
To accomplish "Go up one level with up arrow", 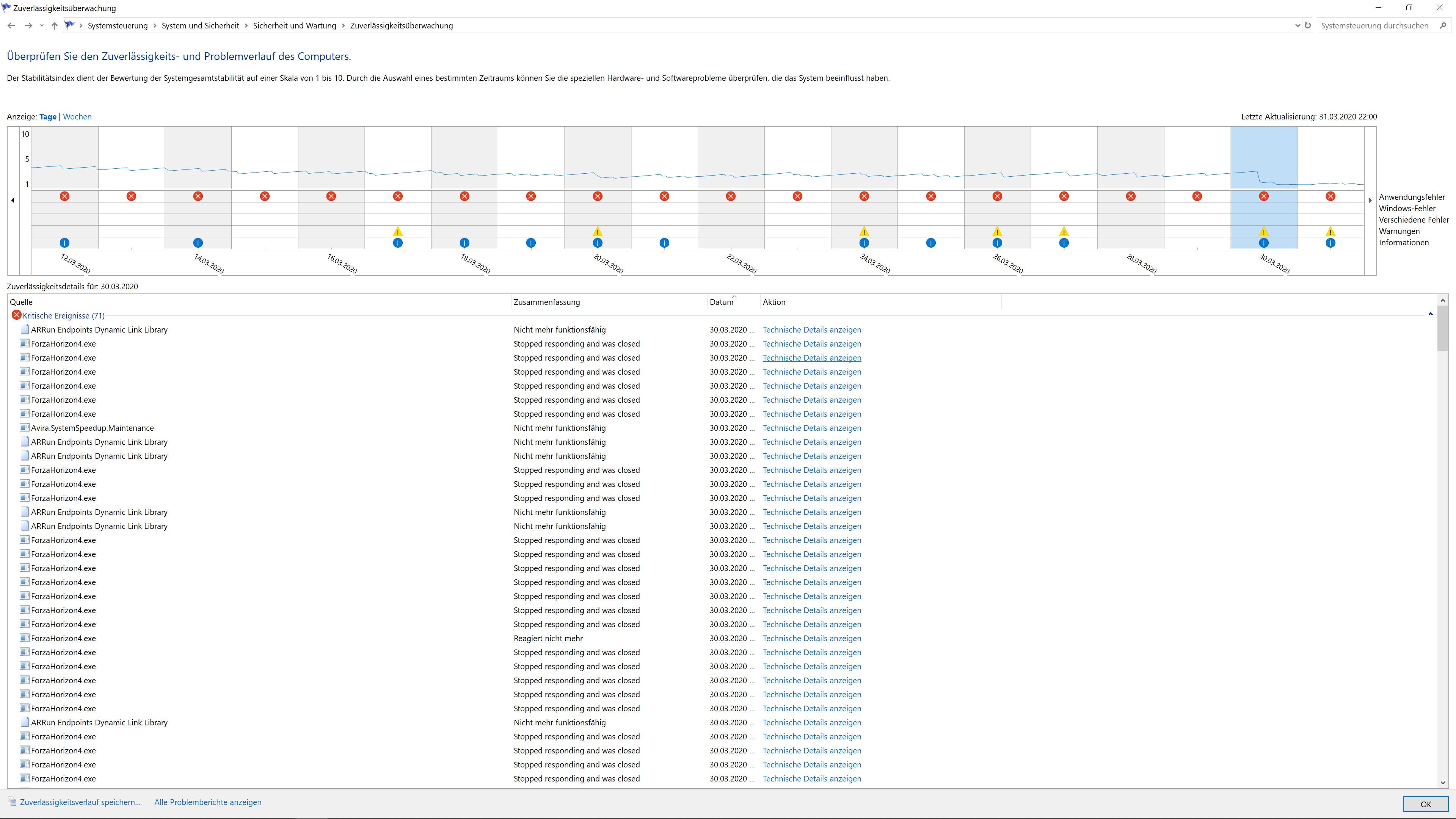I will point(54,25).
